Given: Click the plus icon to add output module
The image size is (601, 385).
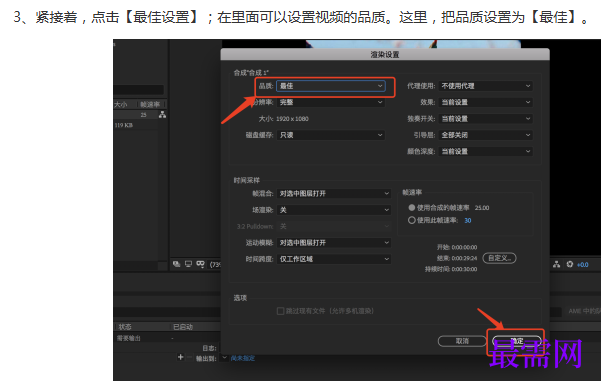Looking at the screenshot, I should coord(181,357).
